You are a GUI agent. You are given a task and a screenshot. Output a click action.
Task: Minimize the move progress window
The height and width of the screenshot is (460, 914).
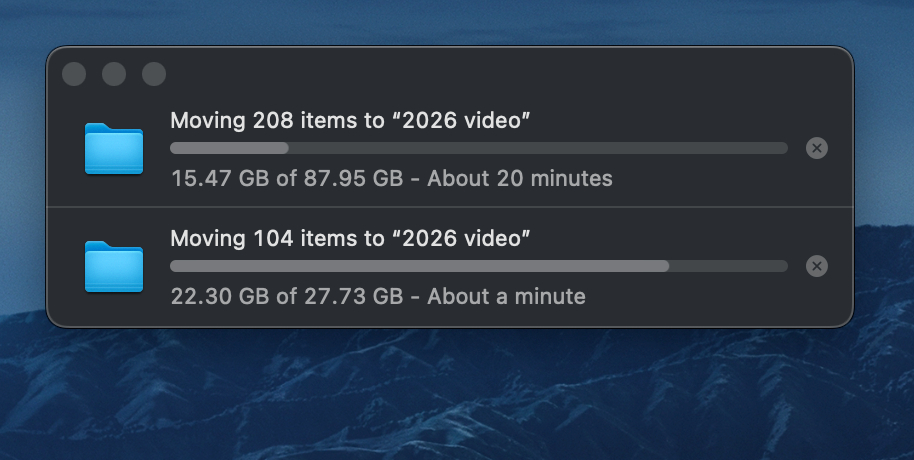tap(114, 74)
